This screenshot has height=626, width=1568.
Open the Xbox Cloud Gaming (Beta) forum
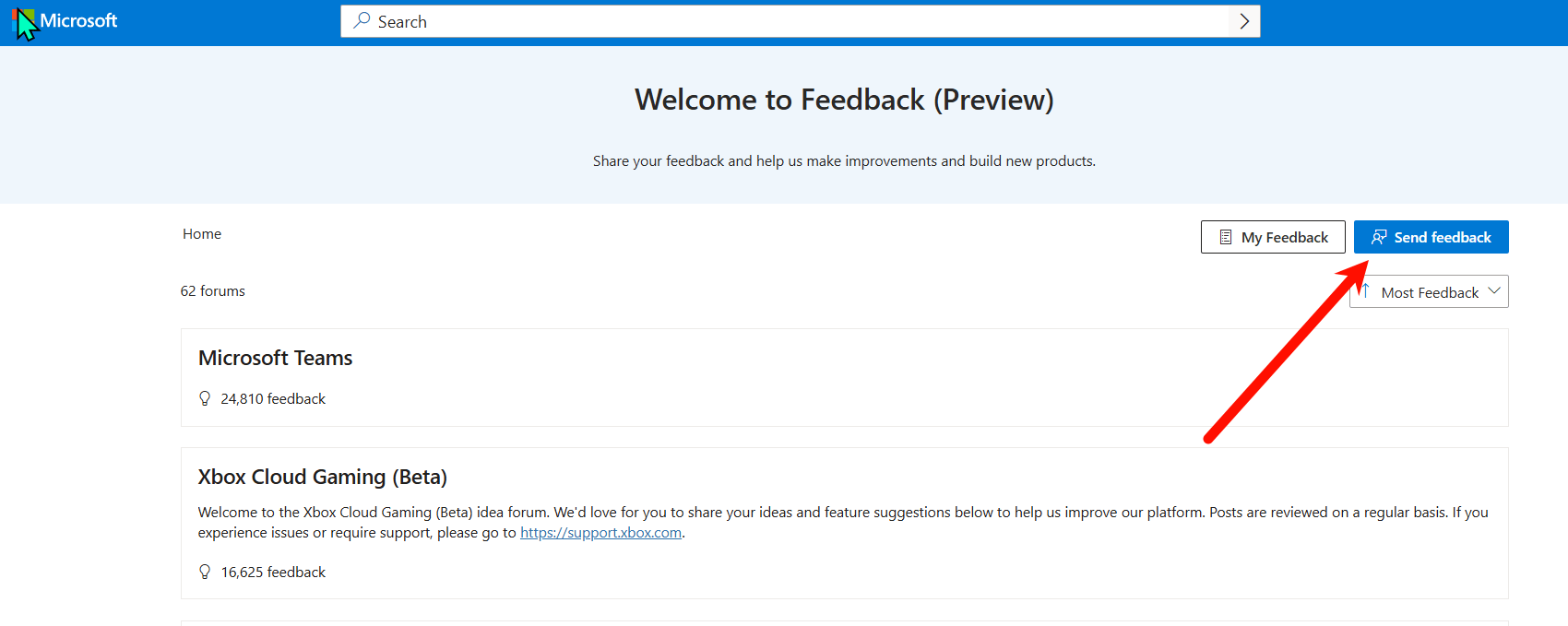(x=322, y=477)
